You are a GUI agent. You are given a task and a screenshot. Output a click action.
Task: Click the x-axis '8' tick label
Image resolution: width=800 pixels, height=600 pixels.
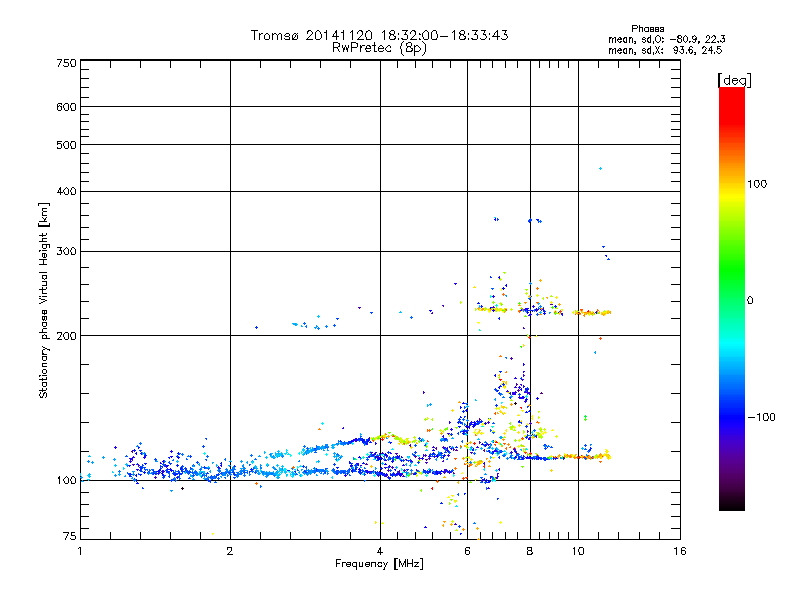(530, 551)
